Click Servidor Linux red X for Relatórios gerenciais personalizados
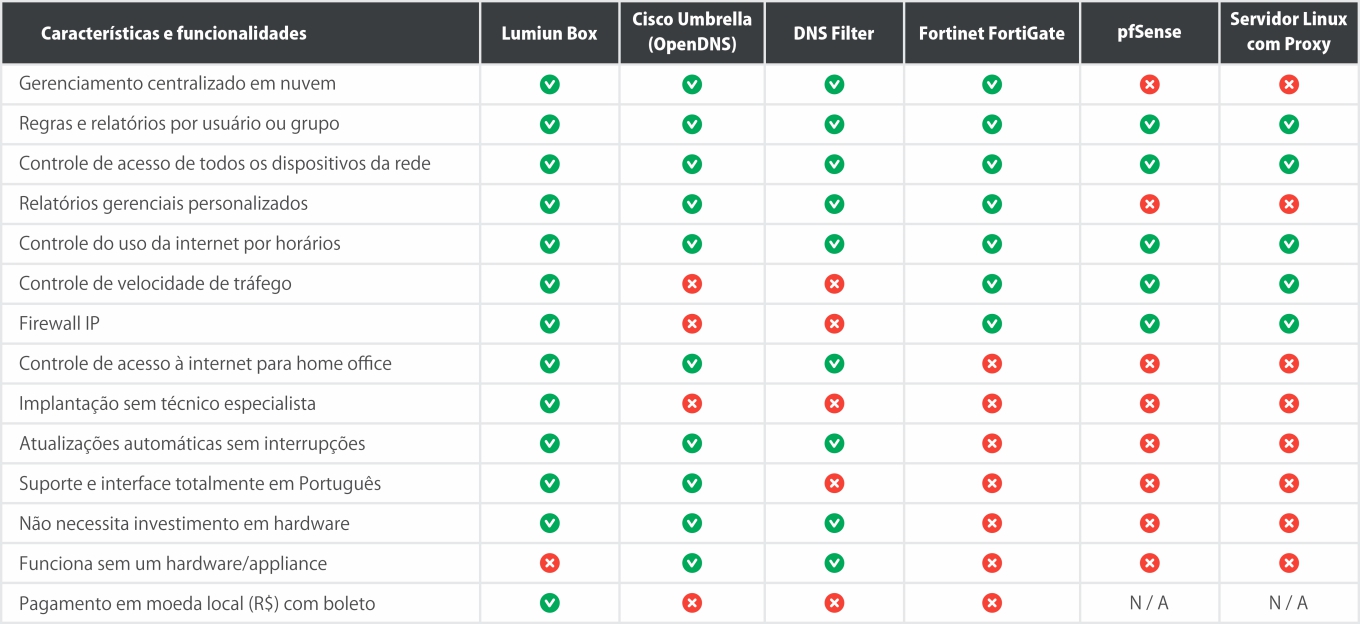 point(1289,204)
